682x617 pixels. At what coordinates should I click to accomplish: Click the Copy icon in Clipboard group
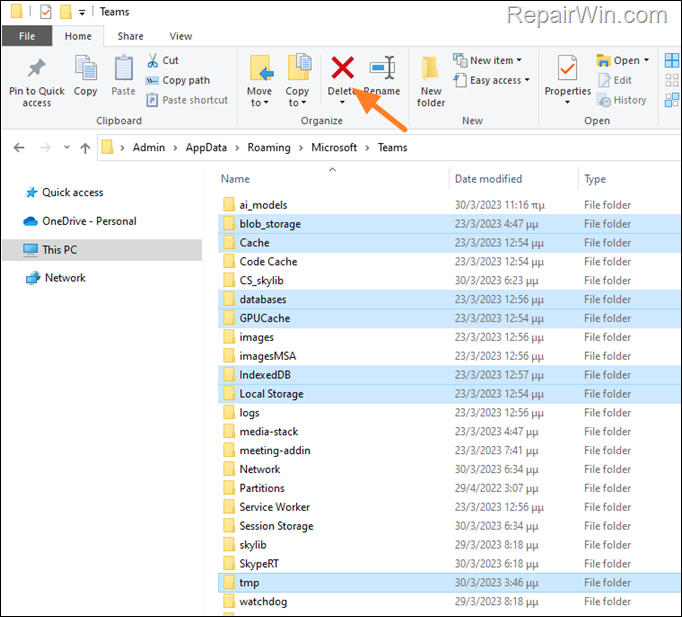click(x=86, y=67)
